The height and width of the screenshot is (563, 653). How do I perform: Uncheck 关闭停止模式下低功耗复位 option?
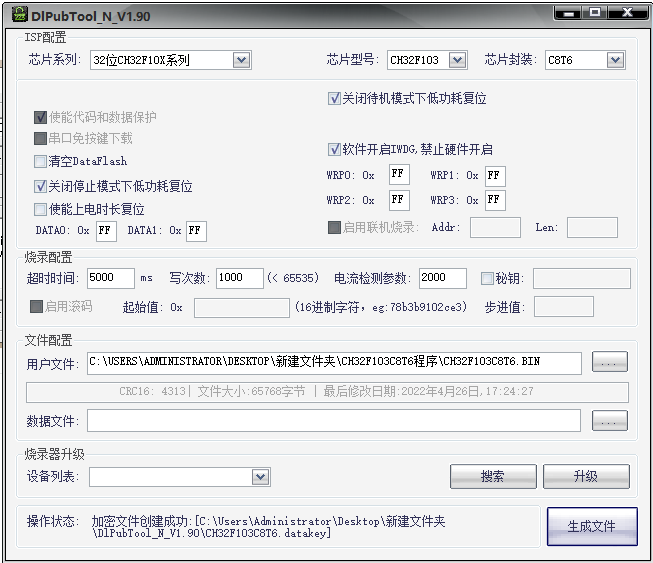pos(41,186)
